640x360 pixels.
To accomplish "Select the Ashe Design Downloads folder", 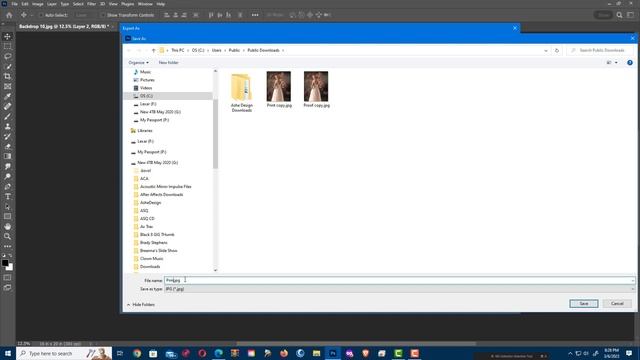I will coord(242,92).
